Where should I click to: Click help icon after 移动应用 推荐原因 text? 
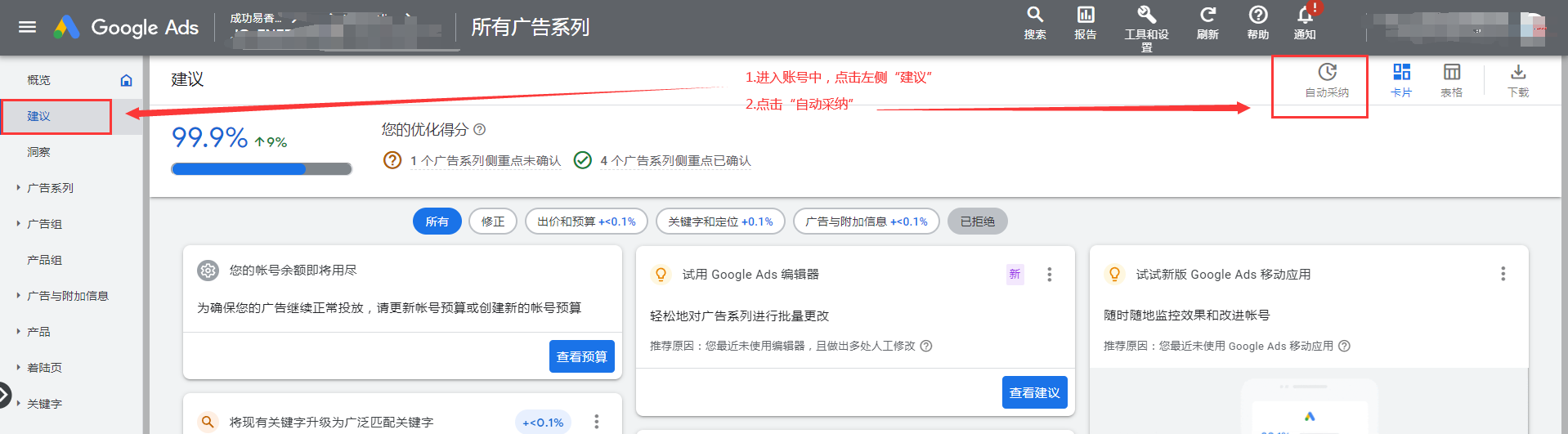coord(1344,346)
